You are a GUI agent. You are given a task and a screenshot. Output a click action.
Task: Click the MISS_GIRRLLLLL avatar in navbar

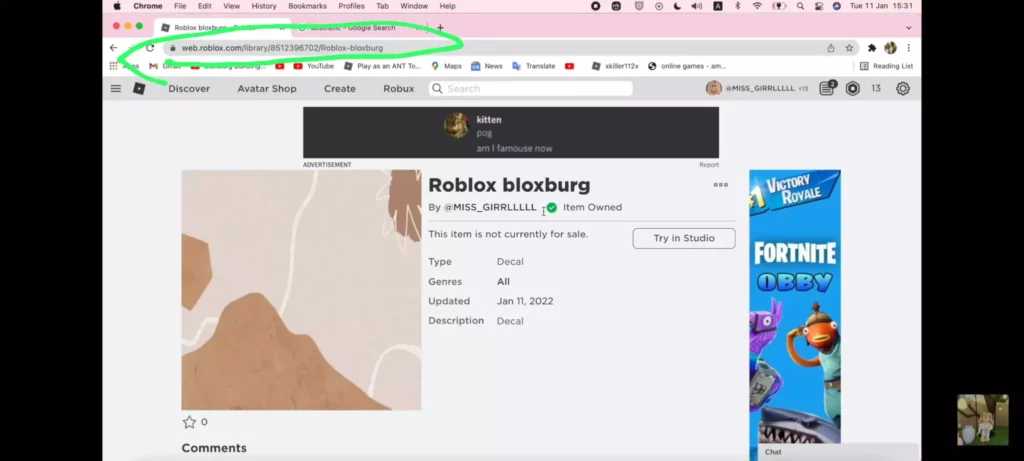[713, 88]
